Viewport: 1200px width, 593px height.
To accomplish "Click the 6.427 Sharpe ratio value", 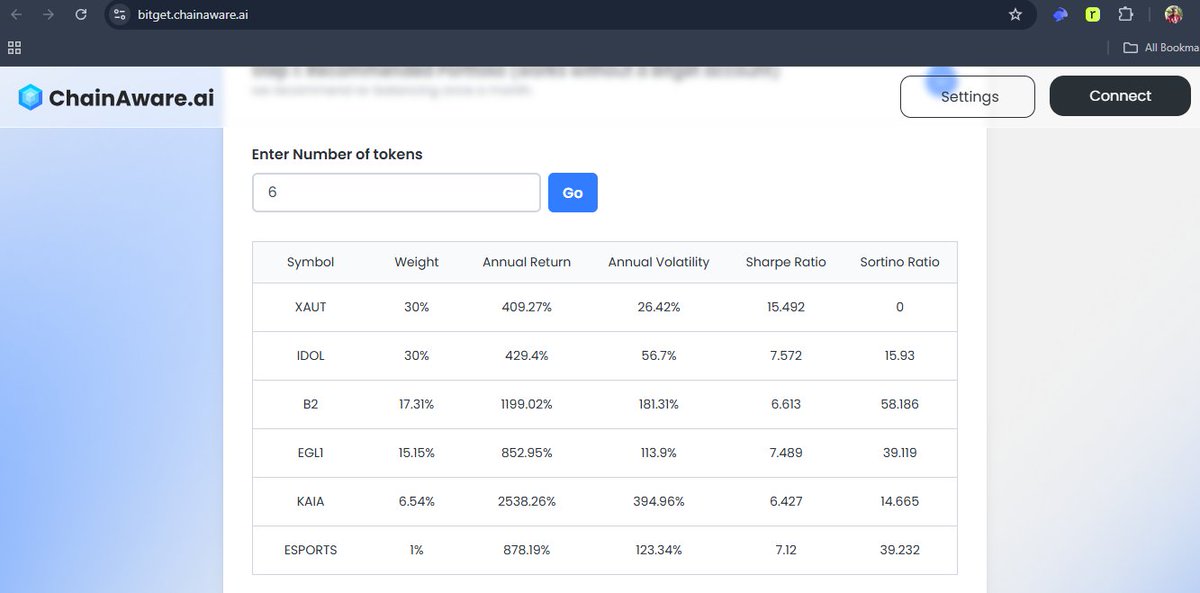I will tap(786, 501).
